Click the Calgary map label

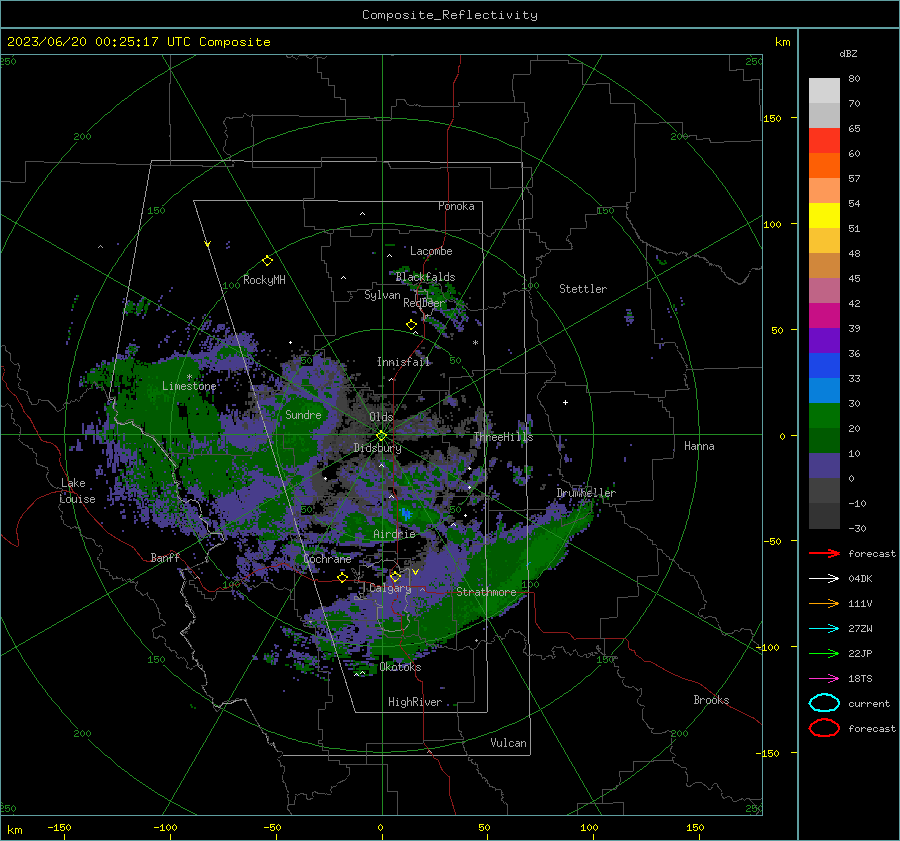pyautogui.click(x=390, y=588)
